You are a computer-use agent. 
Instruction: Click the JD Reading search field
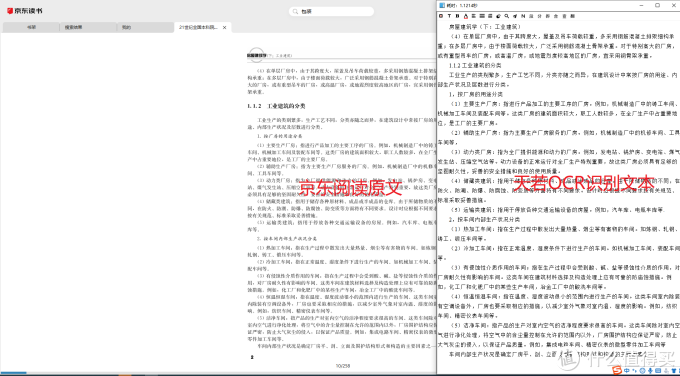pos(331,12)
